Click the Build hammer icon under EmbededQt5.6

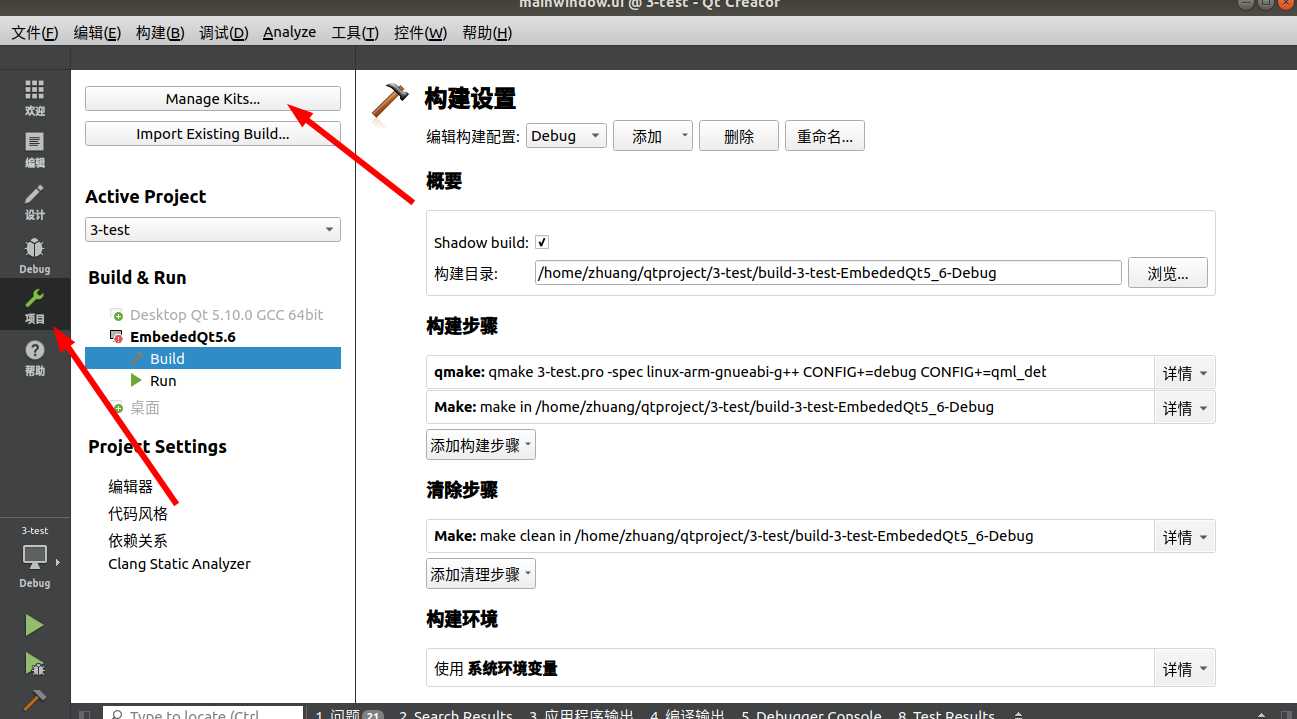point(138,358)
